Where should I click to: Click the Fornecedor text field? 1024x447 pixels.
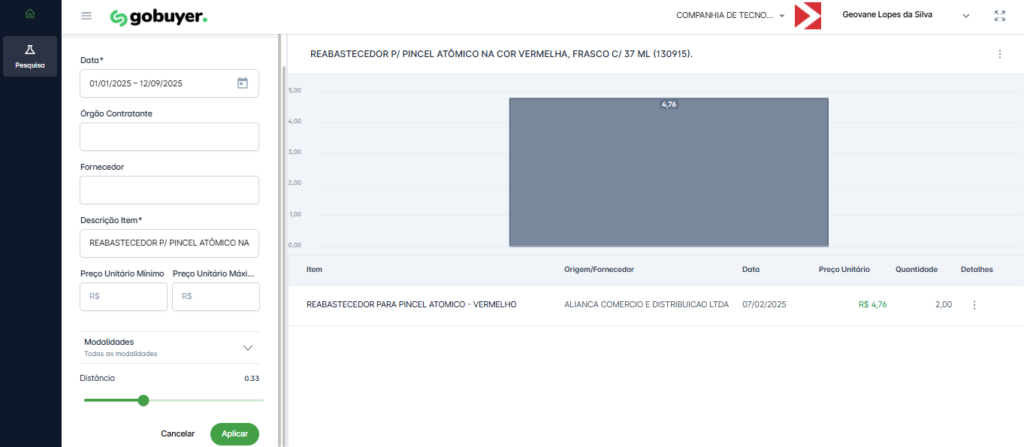[x=169, y=190]
